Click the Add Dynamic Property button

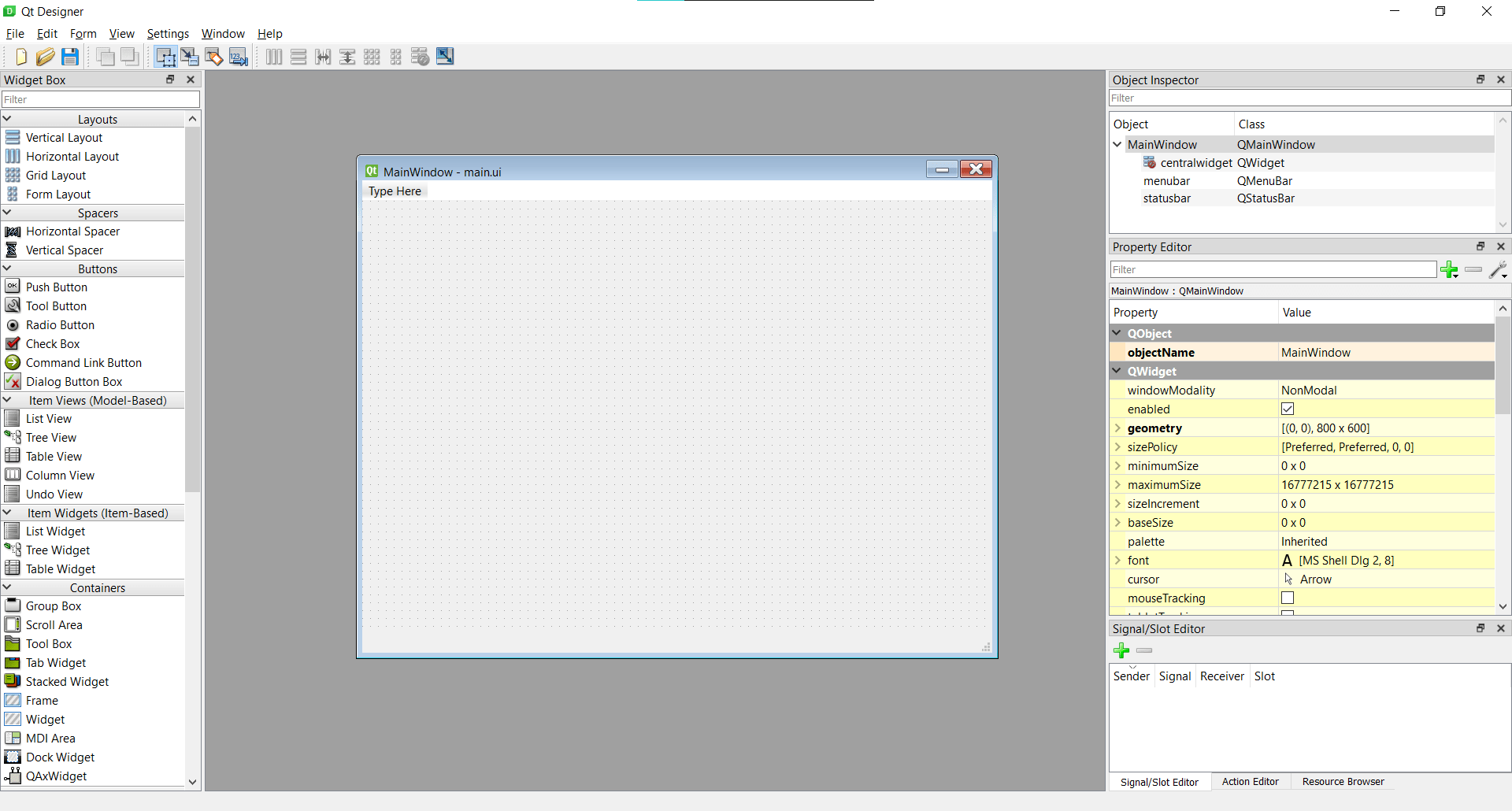tap(1450, 269)
